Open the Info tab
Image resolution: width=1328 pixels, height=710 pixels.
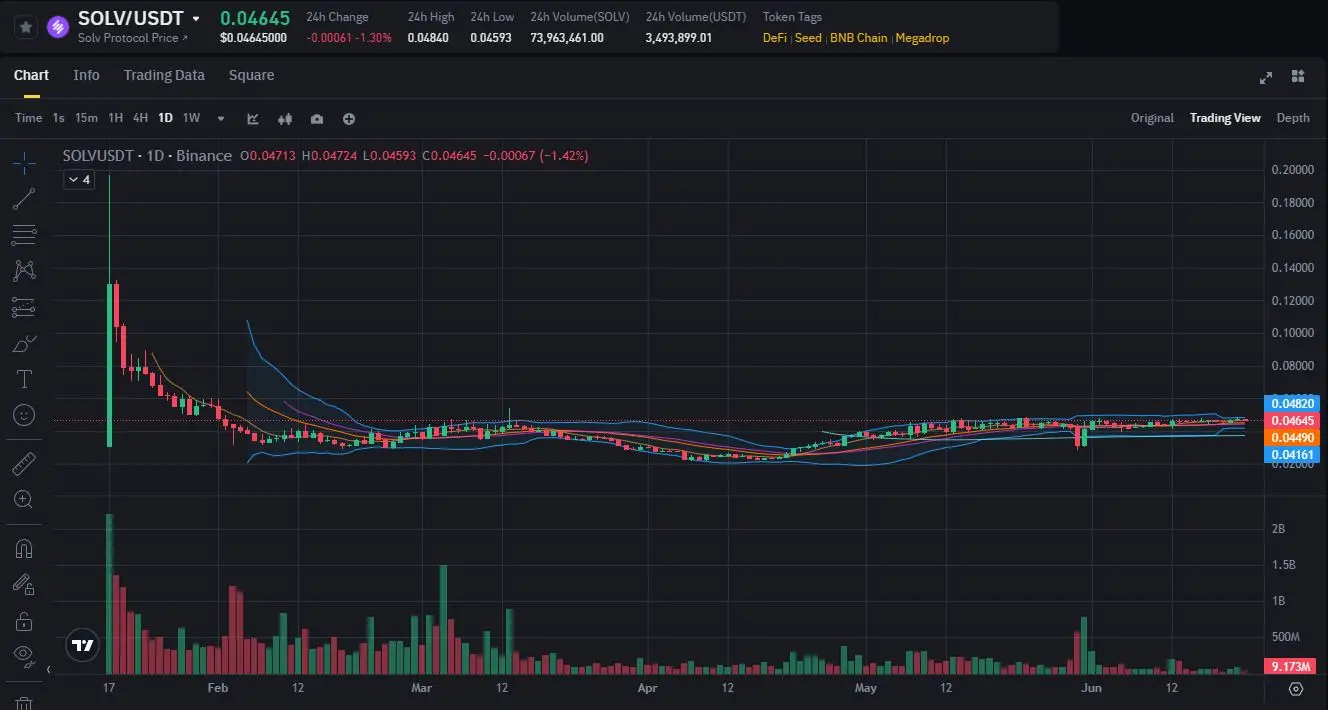86,75
